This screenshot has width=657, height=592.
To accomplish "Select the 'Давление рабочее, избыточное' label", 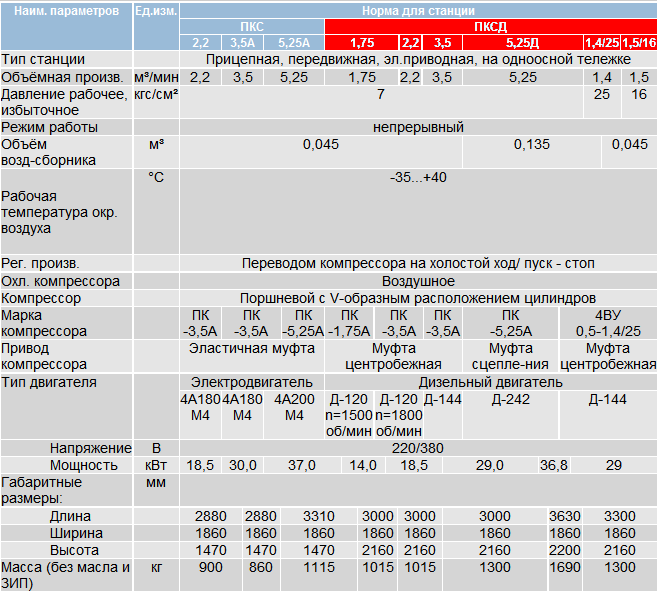I will 64,102.
